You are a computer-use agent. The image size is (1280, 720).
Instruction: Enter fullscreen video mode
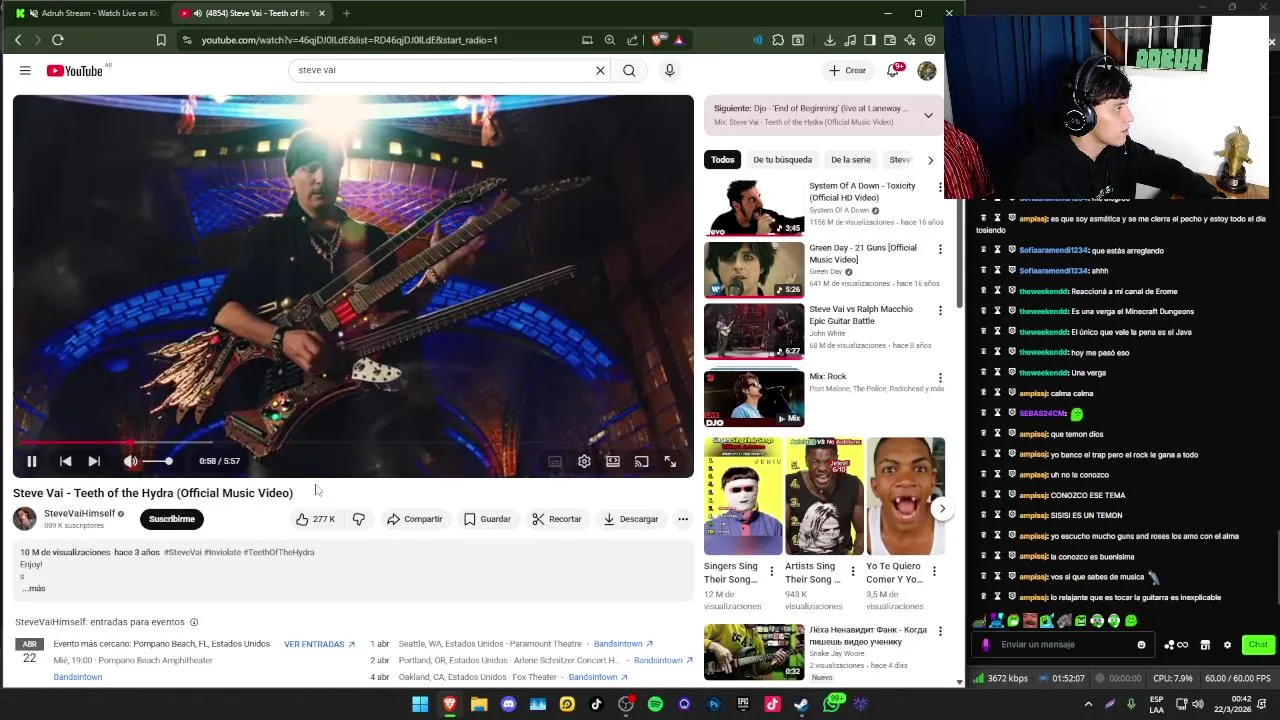[670, 461]
